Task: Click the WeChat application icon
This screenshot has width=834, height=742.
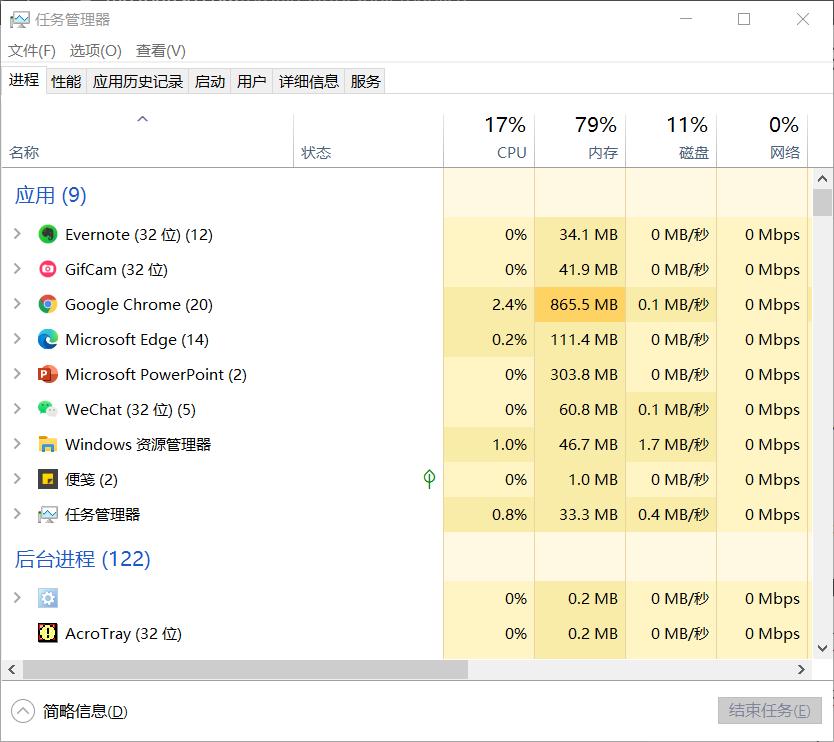Action: point(48,409)
